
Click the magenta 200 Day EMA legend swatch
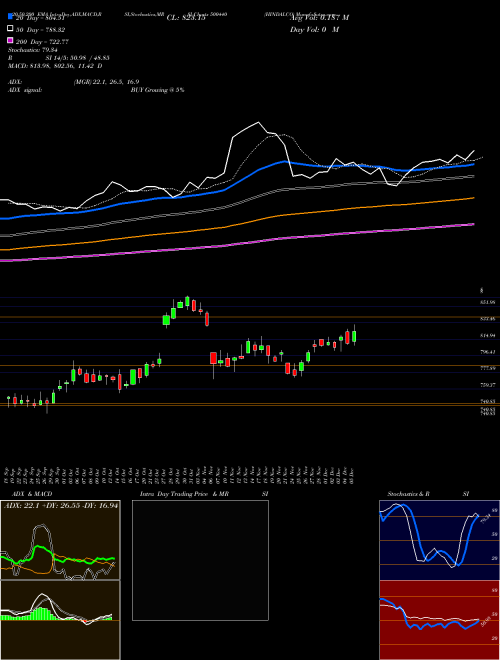point(10,41)
